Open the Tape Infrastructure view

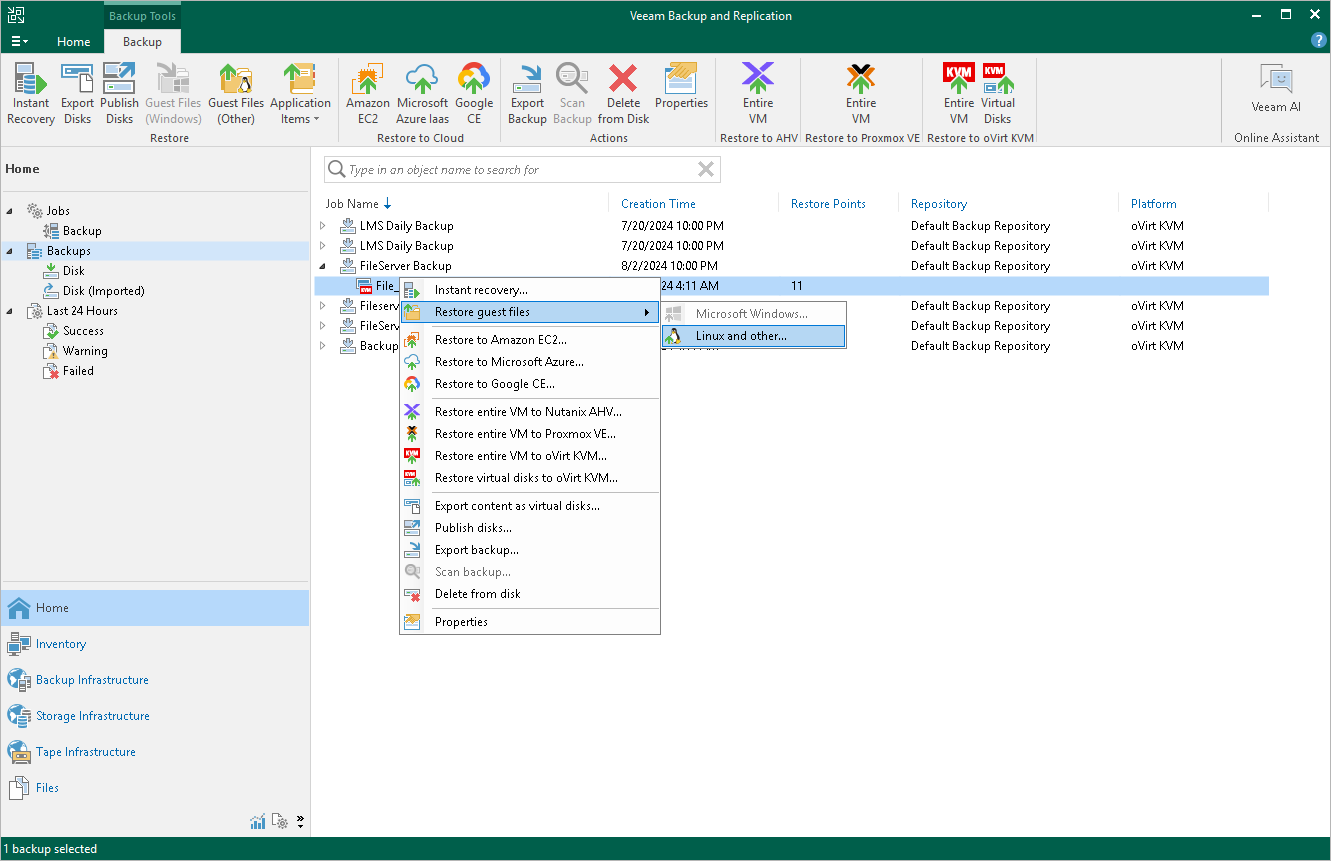click(x=155, y=752)
